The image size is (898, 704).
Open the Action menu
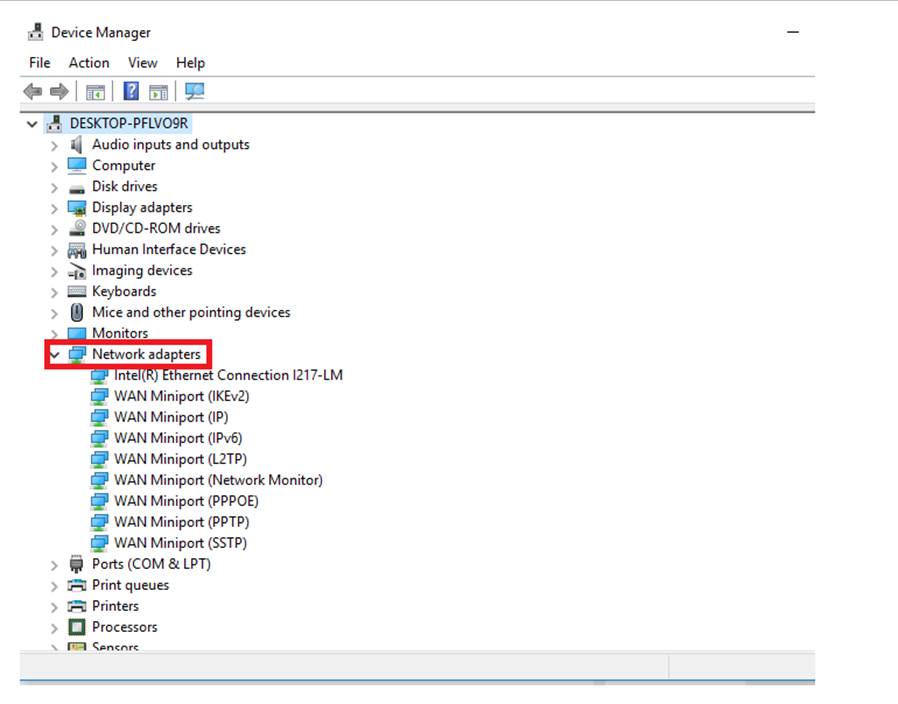point(89,63)
